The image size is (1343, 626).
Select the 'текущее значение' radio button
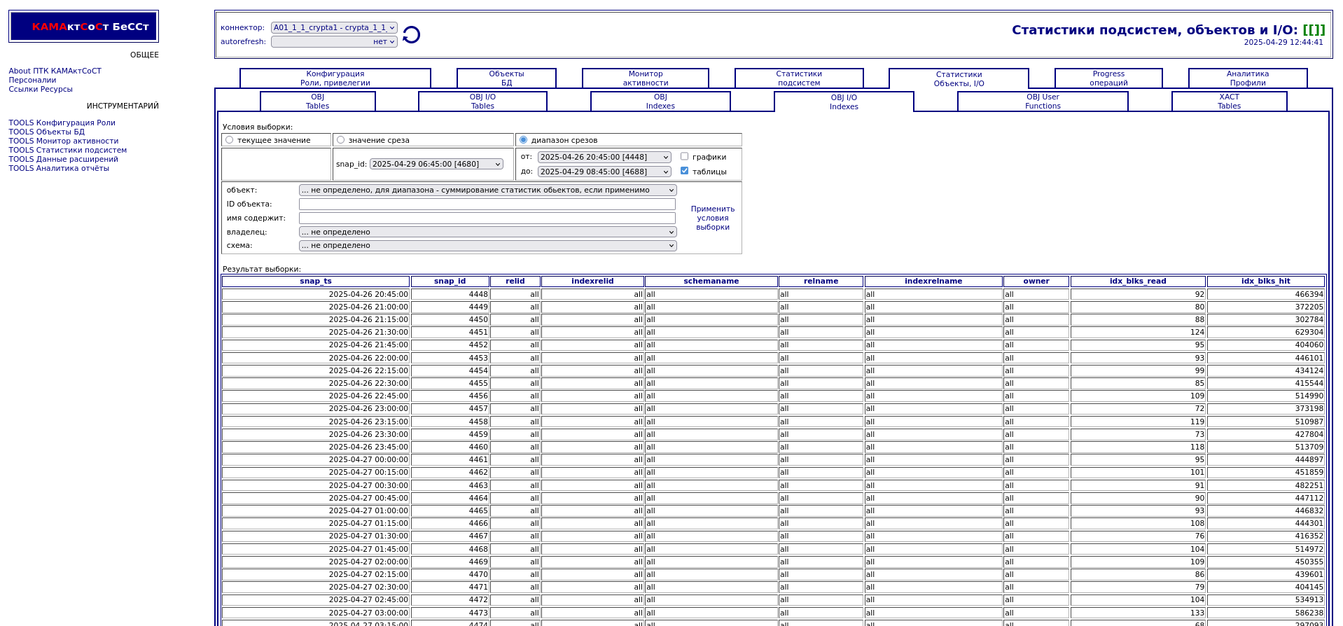point(229,140)
